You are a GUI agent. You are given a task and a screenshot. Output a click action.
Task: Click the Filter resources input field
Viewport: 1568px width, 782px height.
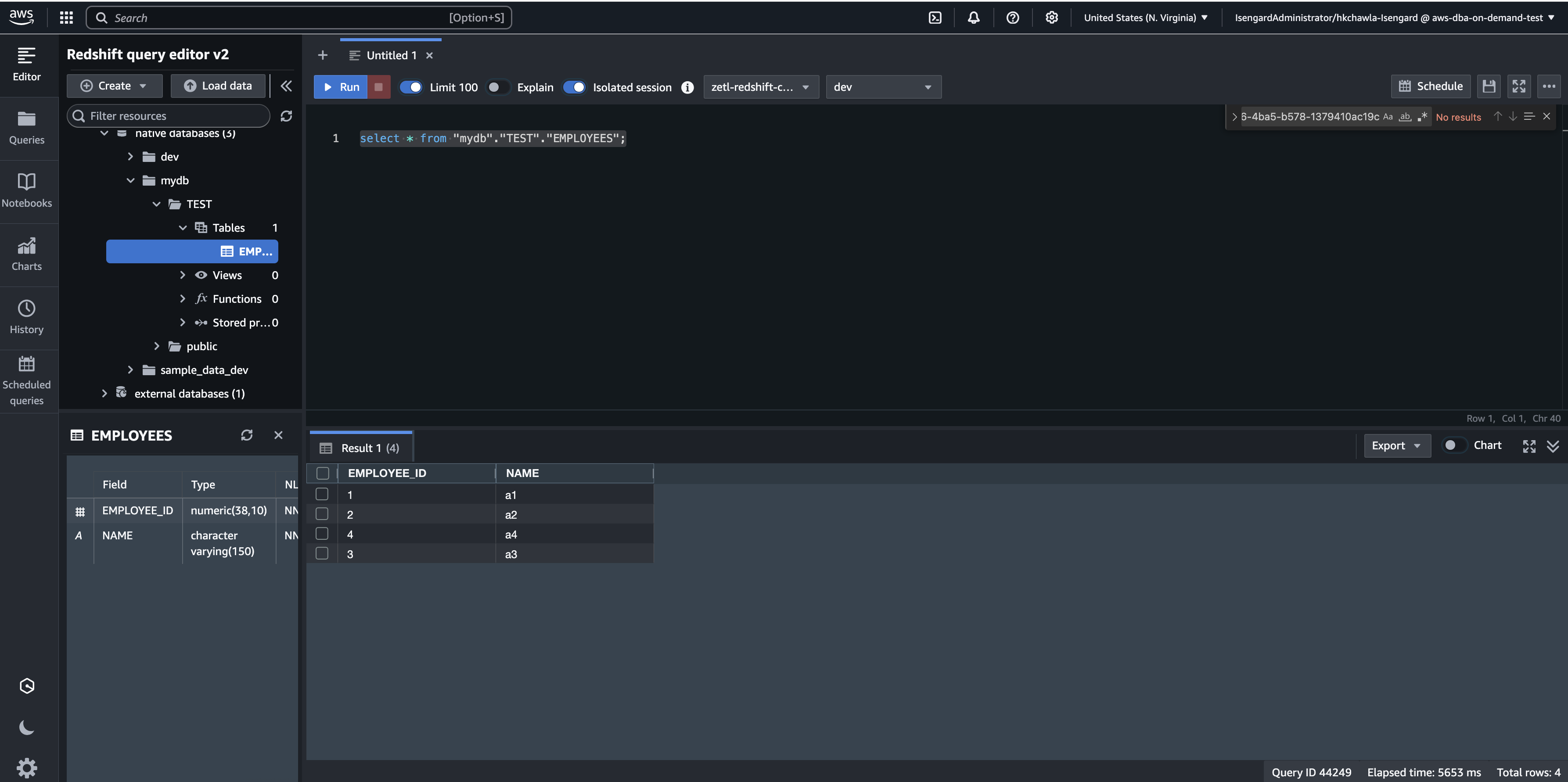[x=169, y=115]
